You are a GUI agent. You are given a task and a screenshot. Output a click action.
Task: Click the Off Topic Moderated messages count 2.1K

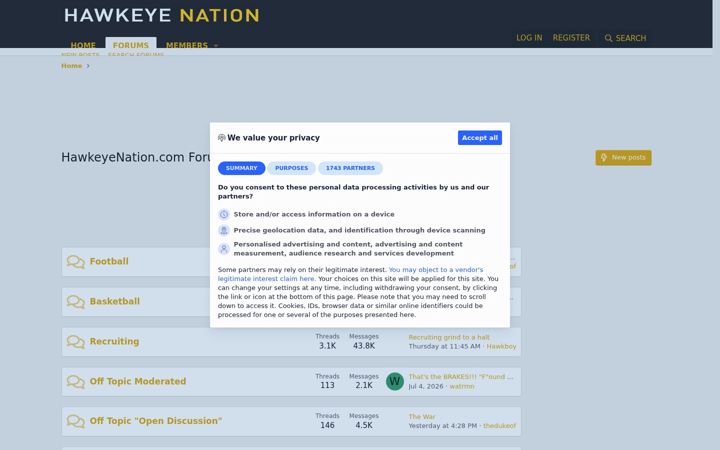pos(364,385)
